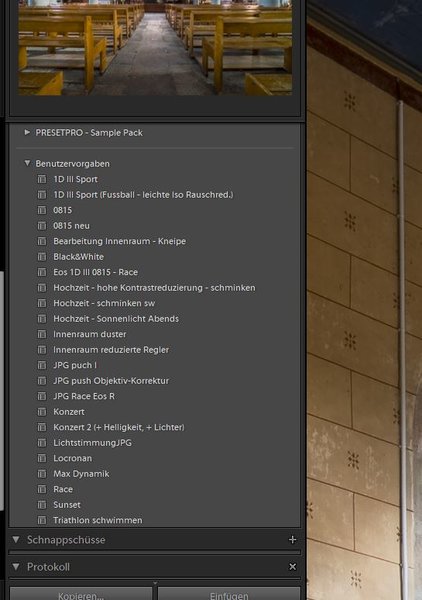Expand the PRESETPRO - Sample Pack folder

pos(27,132)
